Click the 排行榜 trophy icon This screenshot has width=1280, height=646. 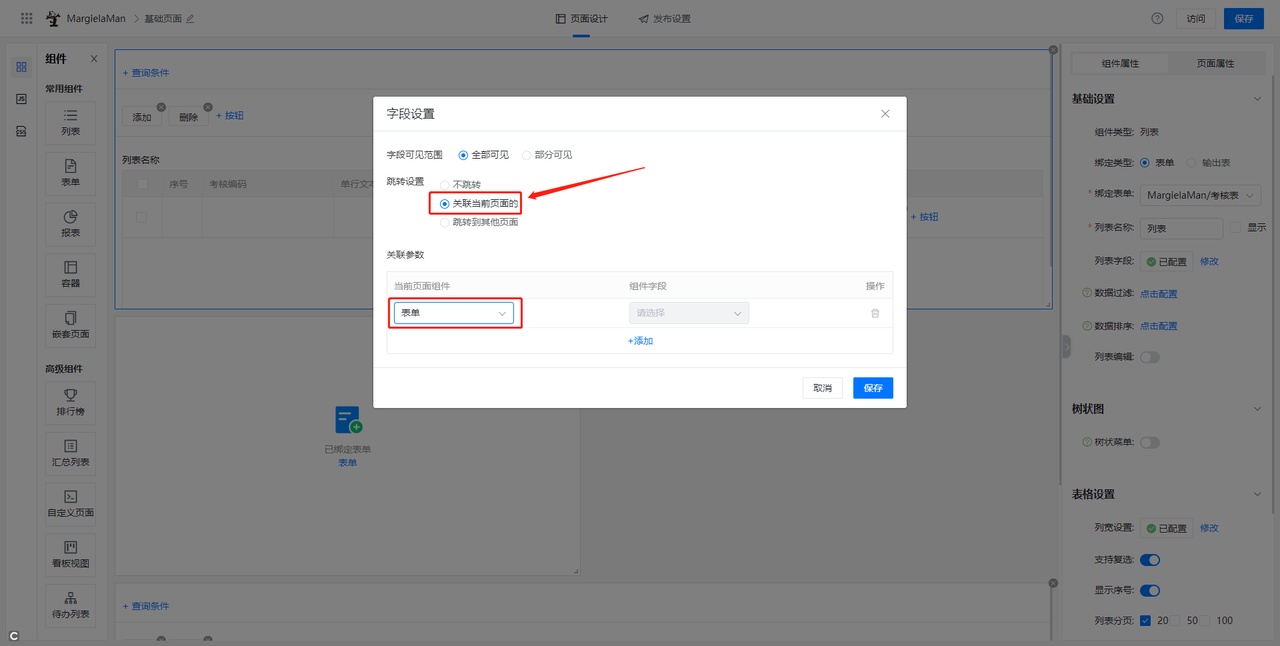pos(70,396)
